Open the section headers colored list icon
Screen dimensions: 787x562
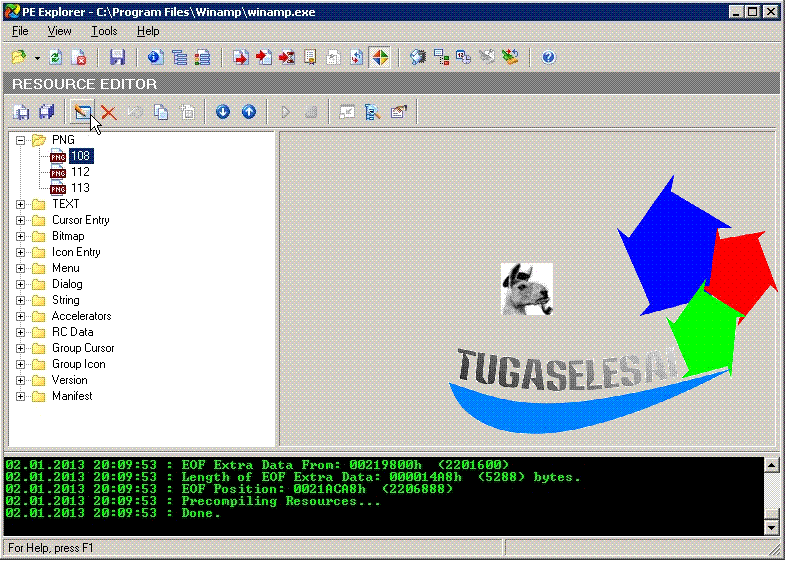pos(202,57)
